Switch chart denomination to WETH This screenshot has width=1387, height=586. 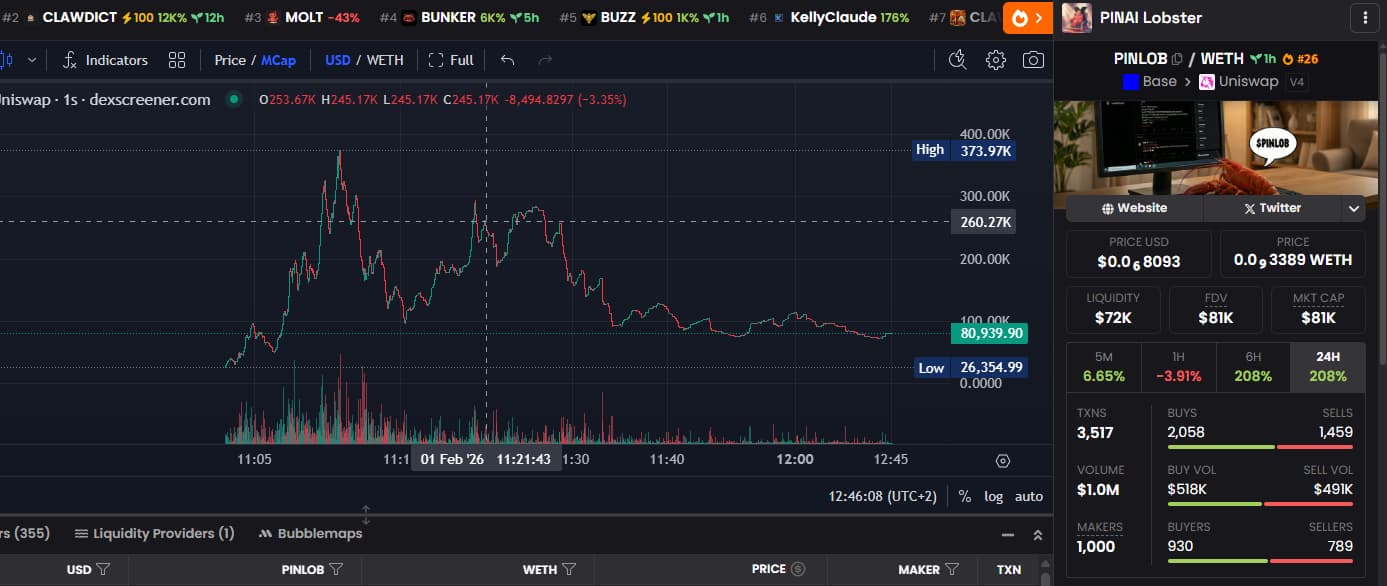point(385,60)
